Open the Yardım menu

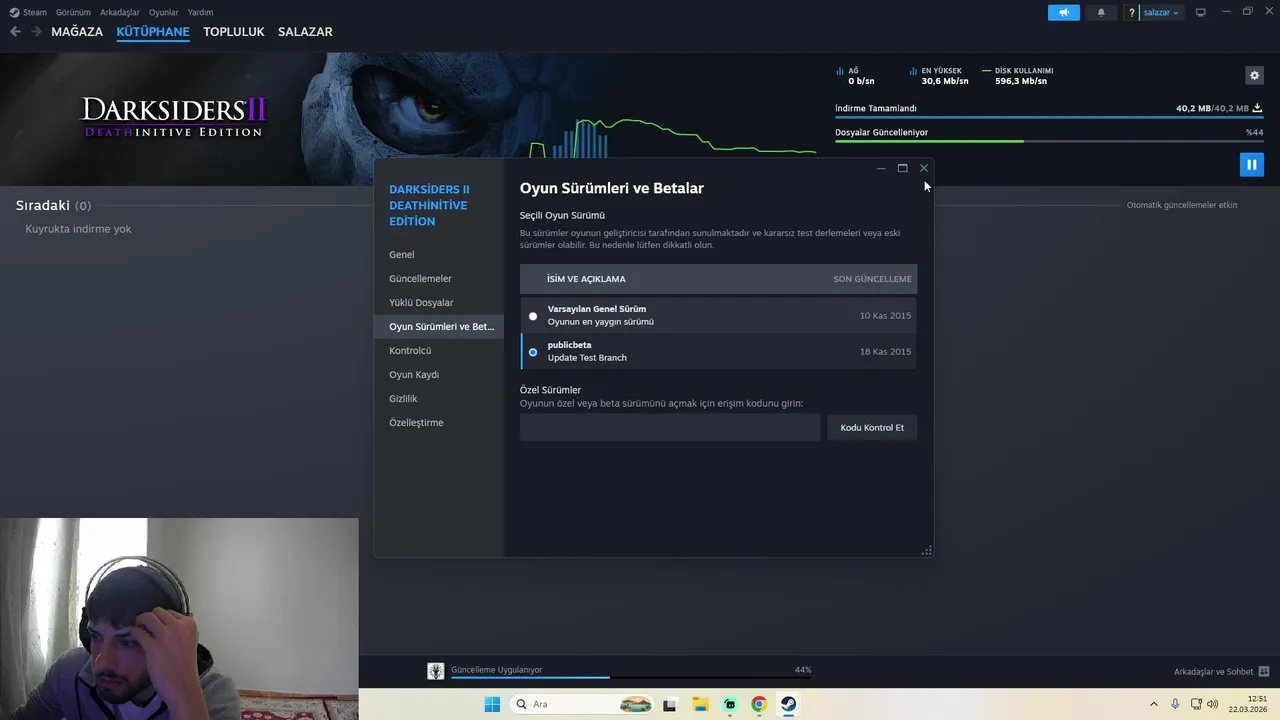coord(200,12)
